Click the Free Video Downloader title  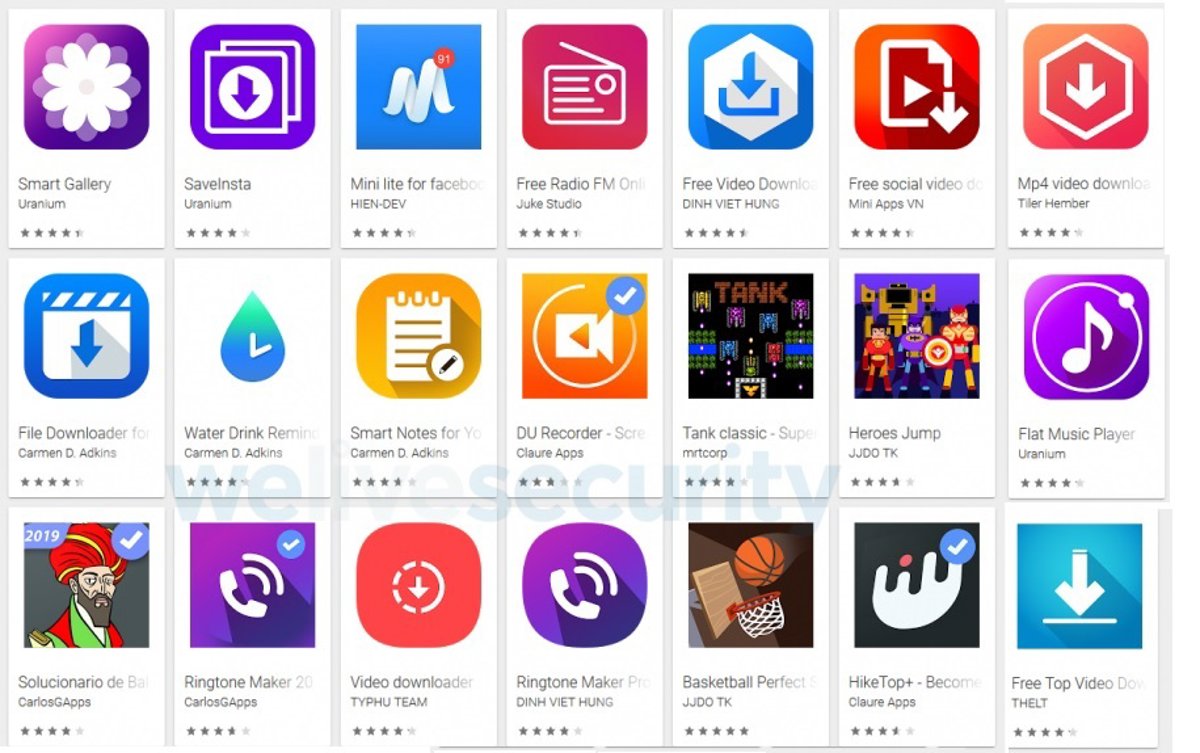[x=750, y=184]
